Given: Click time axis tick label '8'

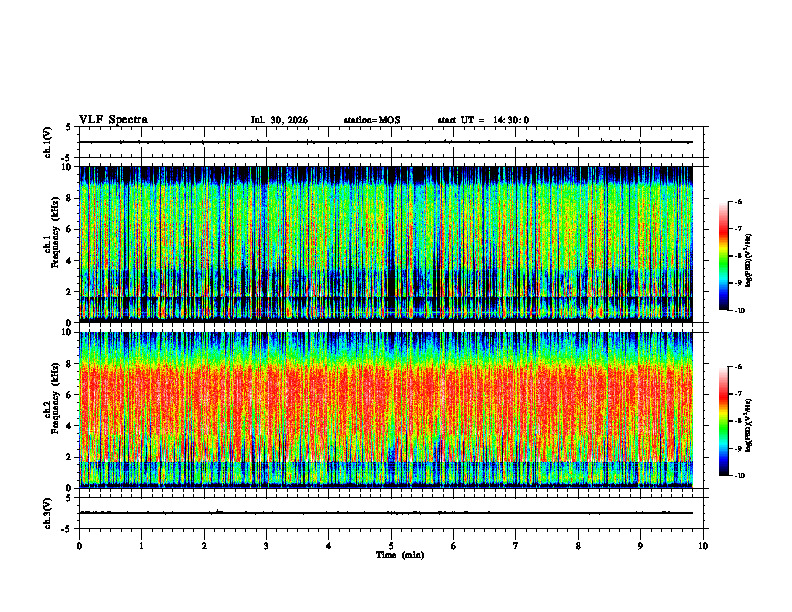Looking at the screenshot, I should pos(578,546).
